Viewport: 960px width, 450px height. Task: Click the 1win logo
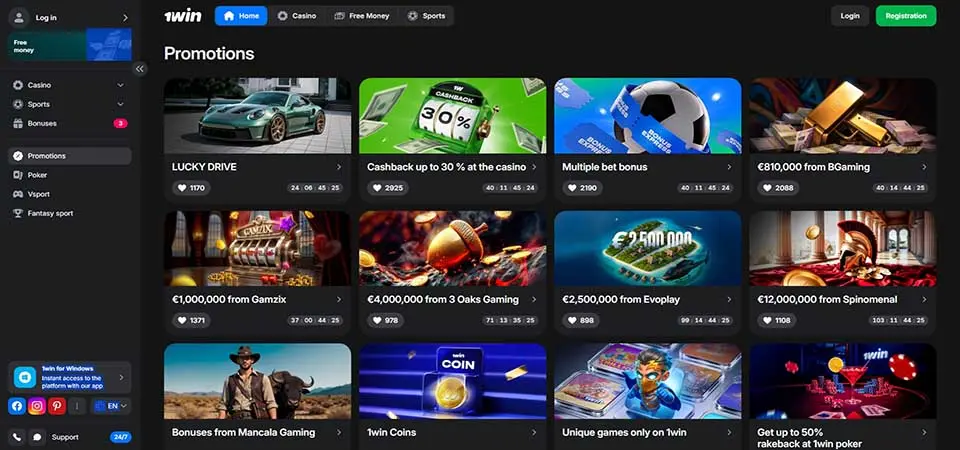(x=182, y=16)
